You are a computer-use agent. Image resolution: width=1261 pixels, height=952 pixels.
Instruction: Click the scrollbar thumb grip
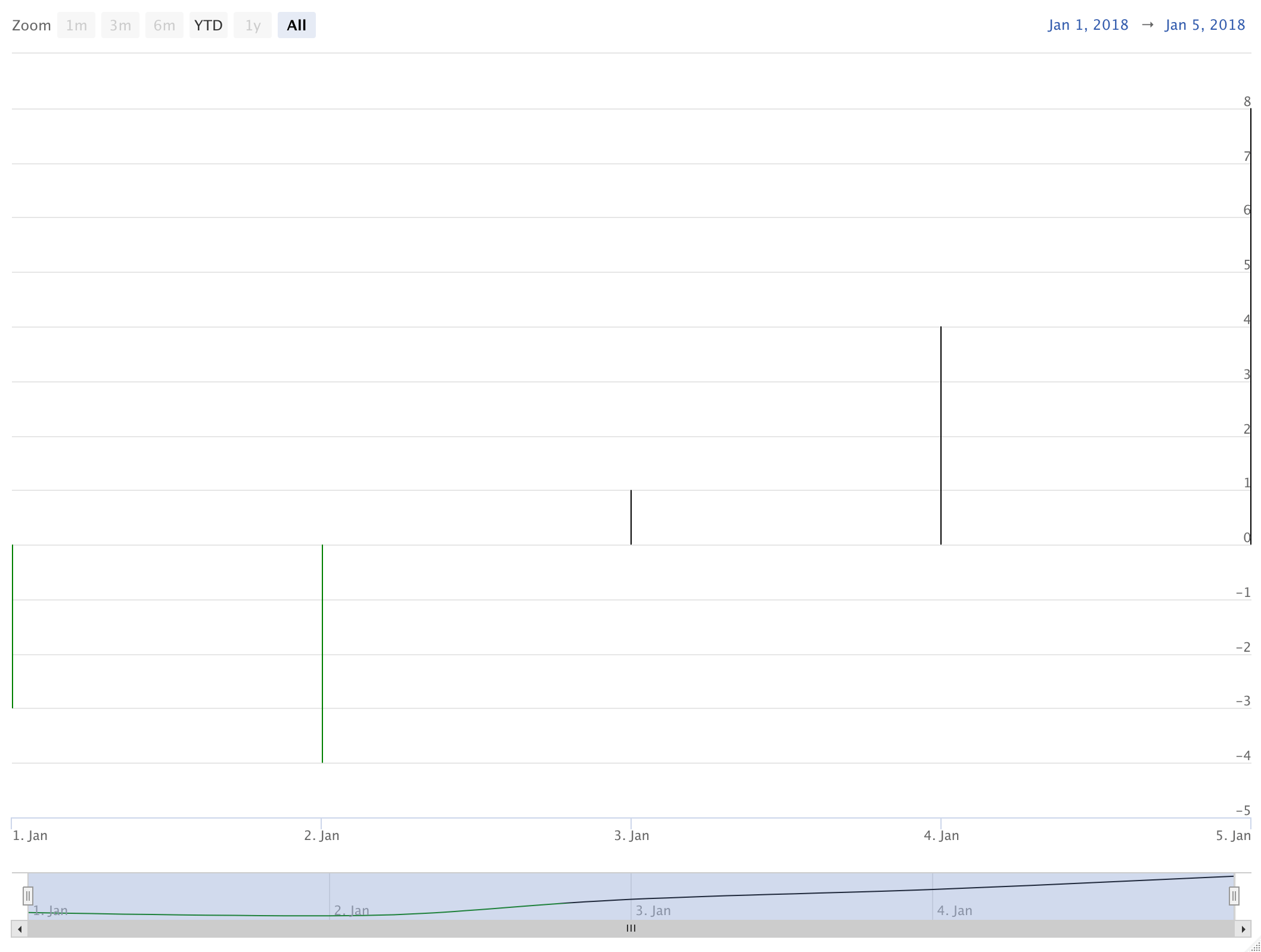pos(631,928)
